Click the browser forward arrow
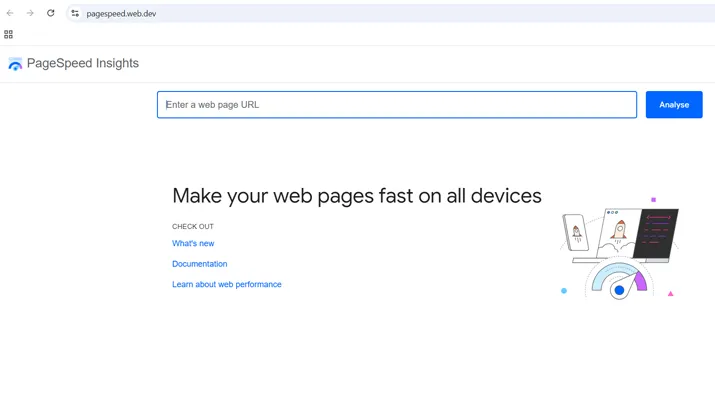 30,13
